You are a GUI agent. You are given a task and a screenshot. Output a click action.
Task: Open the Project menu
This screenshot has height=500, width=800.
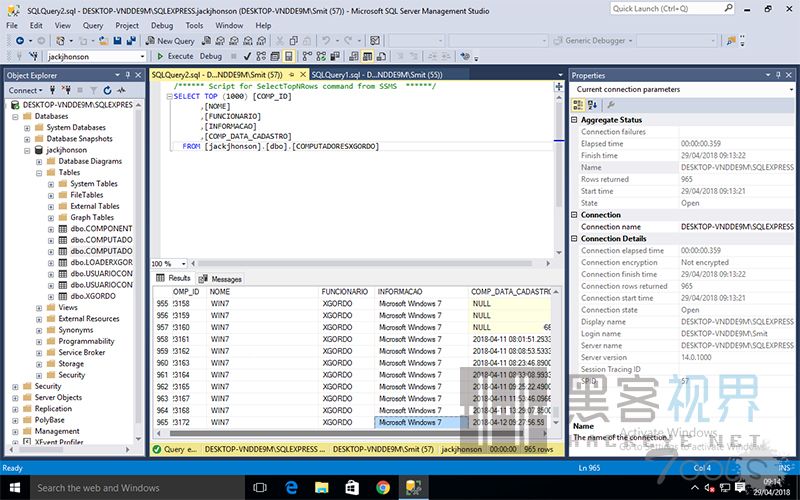127,25
